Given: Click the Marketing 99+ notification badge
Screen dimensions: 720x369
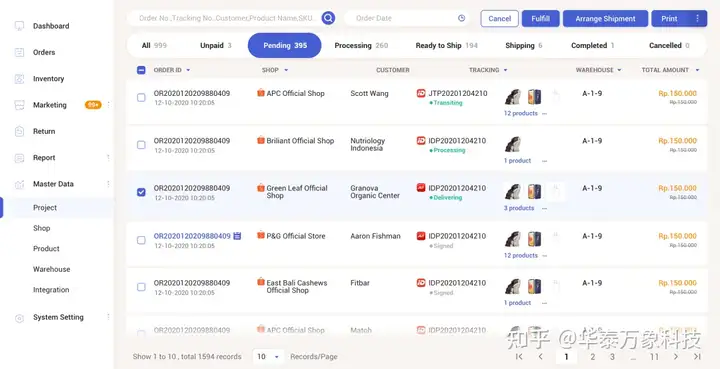Looking at the screenshot, I should point(93,105).
